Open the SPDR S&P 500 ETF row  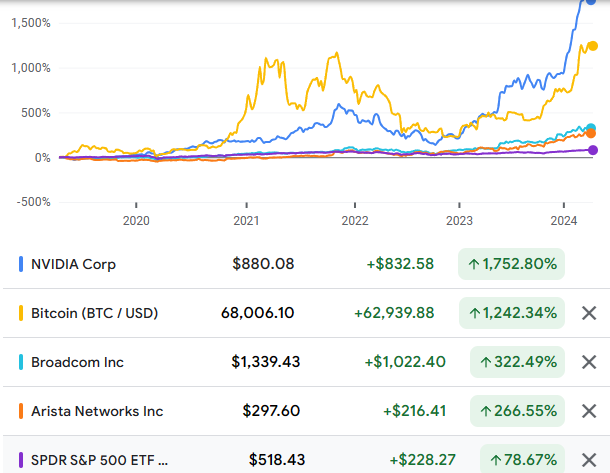(x=306, y=454)
